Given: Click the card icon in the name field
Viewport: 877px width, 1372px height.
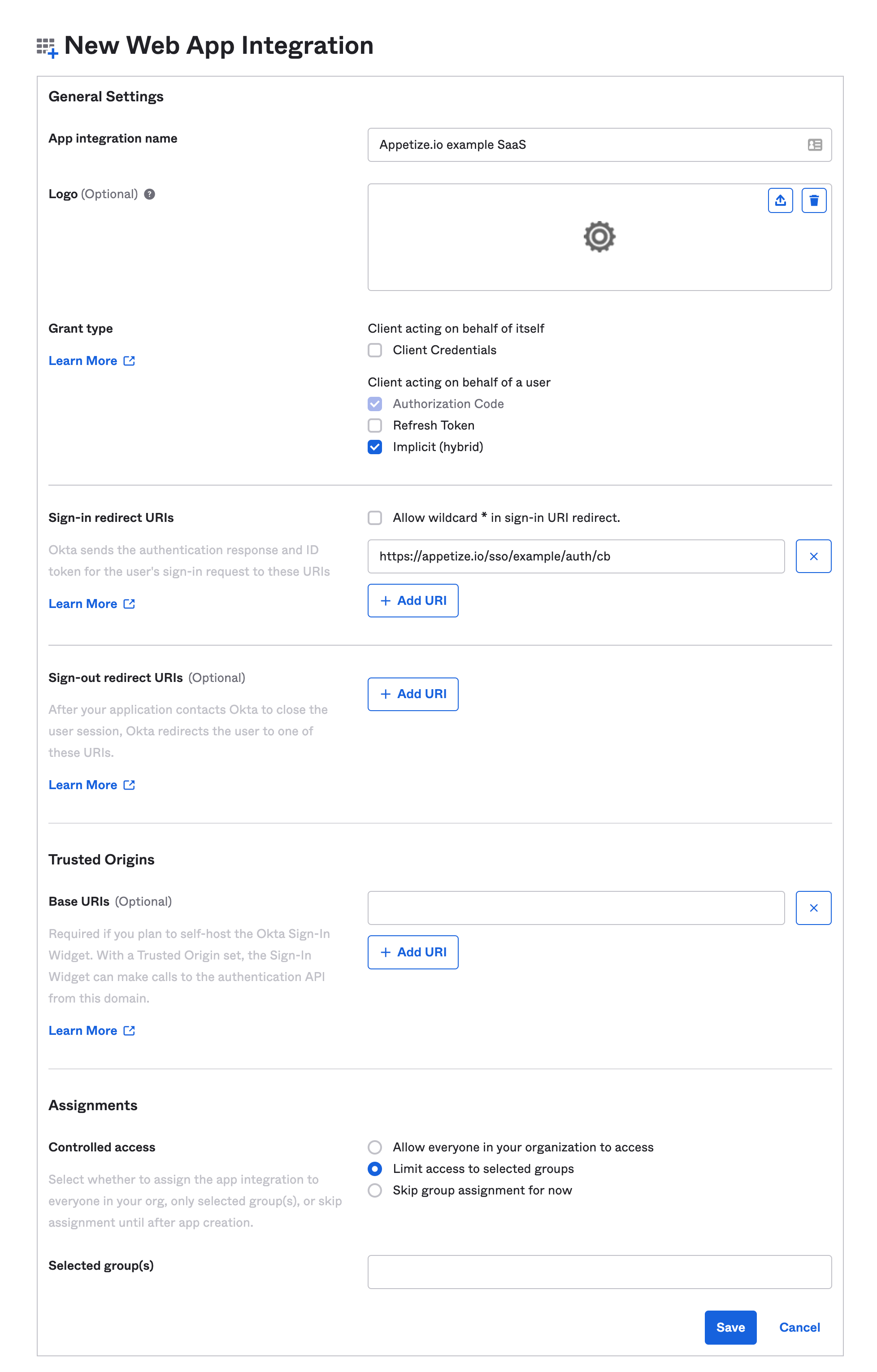Looking at the screenshot, I should click(x=814, y=144).
